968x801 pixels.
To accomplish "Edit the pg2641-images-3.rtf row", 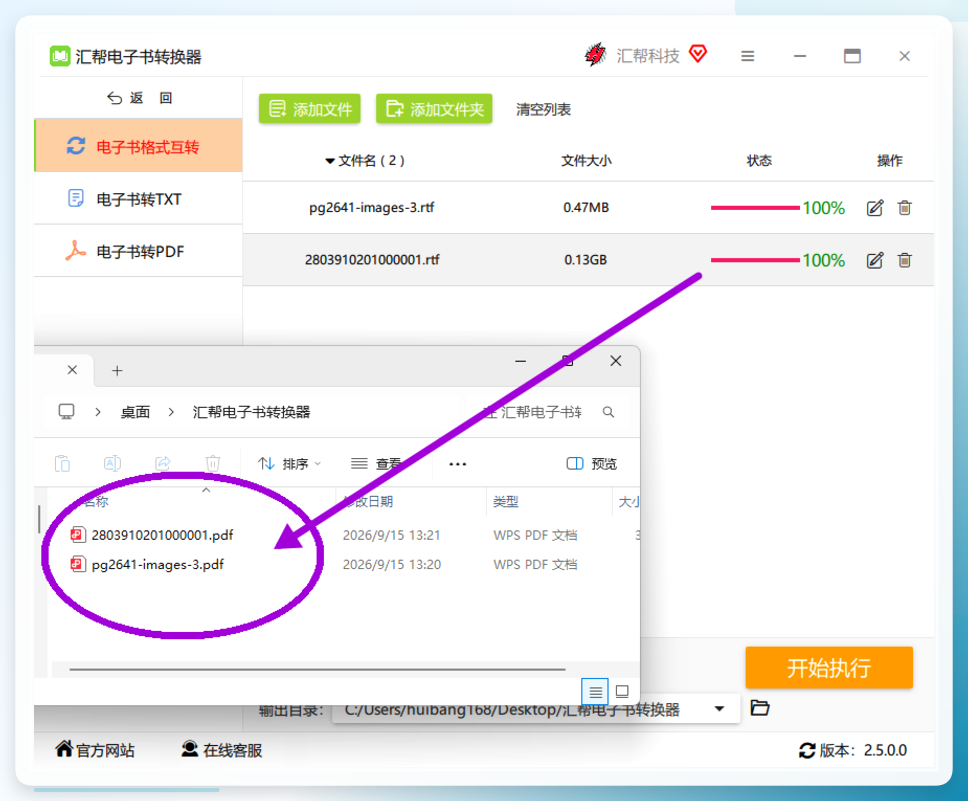I will [875, 208].
